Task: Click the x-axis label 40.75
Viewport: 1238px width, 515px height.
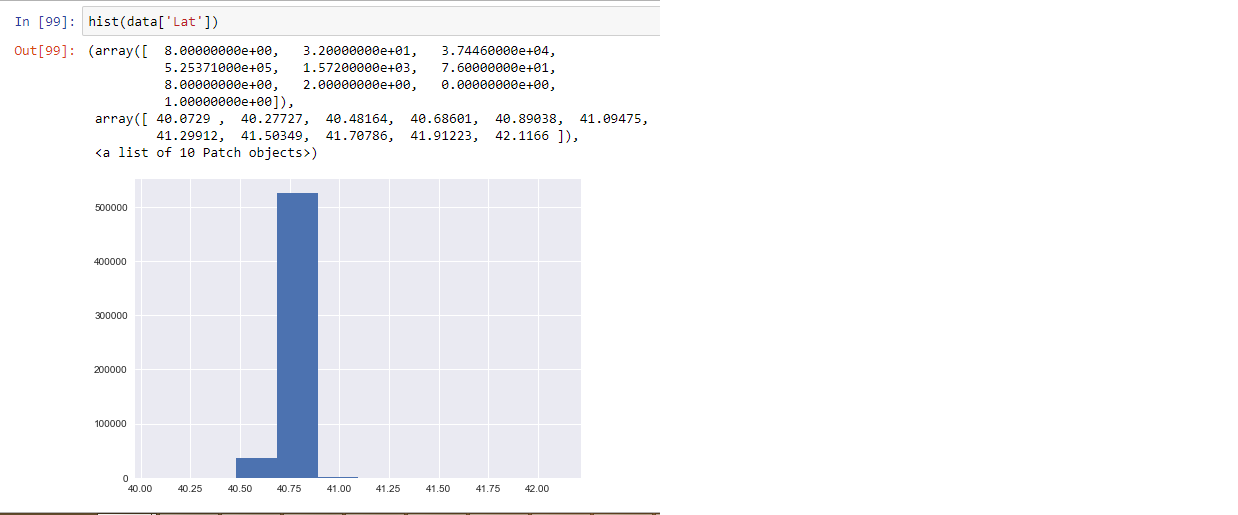Action: 289,489
